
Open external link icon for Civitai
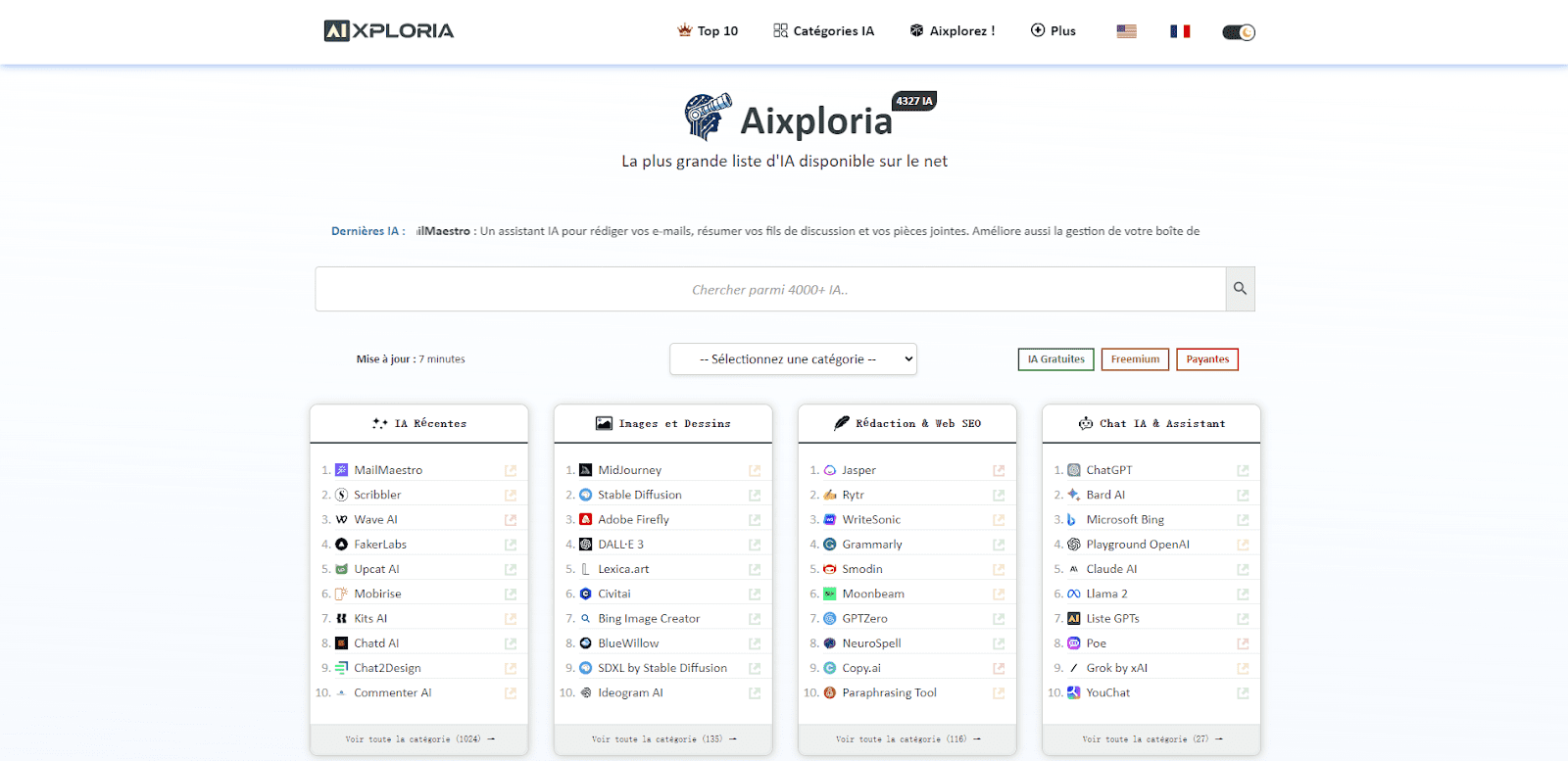point(755,594)
